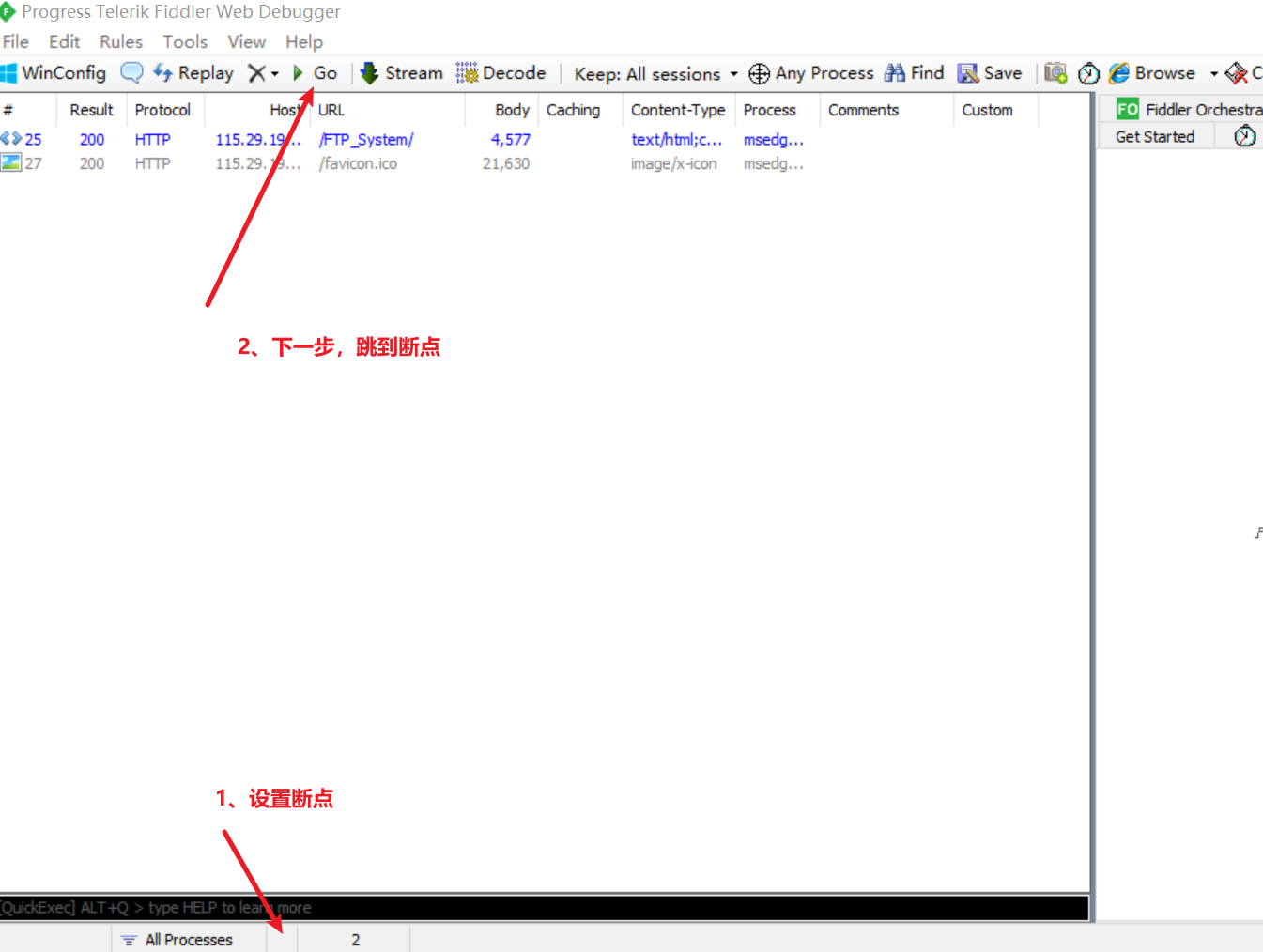Screen dimensions: 1263x952
Task: Click the speech bubble comment icon
Action: point(132,73)
